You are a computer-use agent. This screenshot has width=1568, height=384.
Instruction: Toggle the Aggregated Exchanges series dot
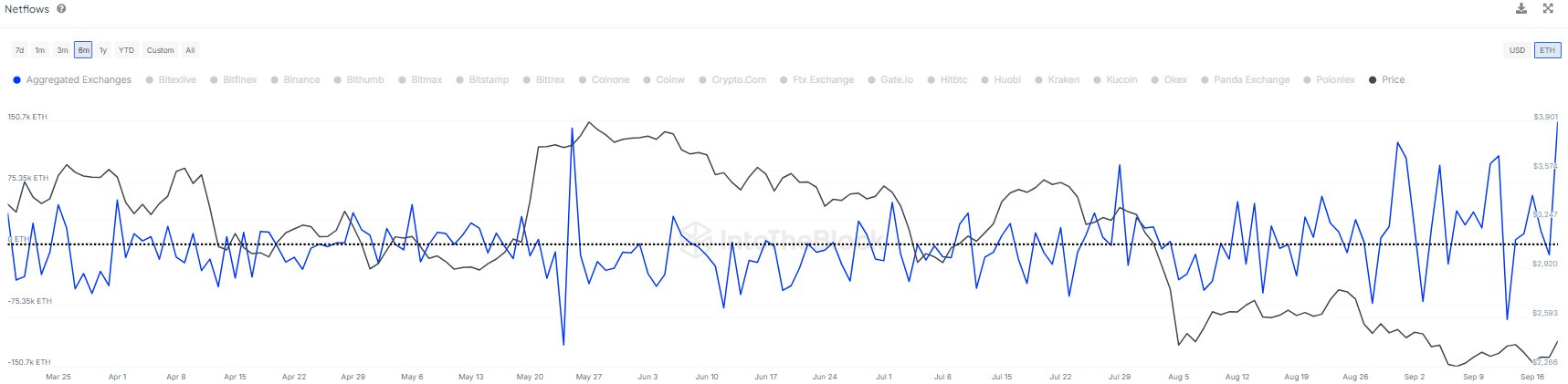[x=17, y=80]
